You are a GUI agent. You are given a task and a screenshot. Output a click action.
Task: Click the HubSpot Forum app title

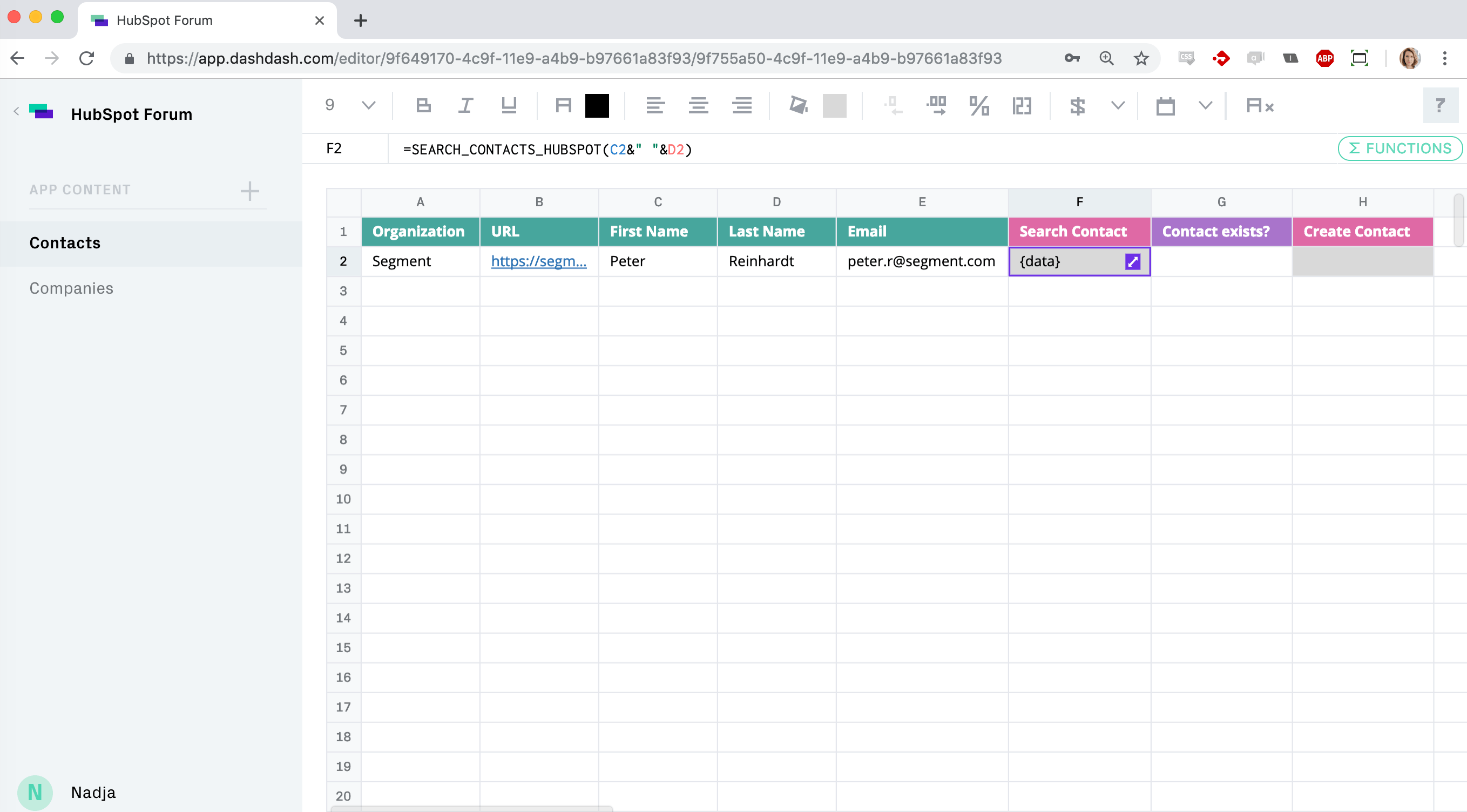132,114
